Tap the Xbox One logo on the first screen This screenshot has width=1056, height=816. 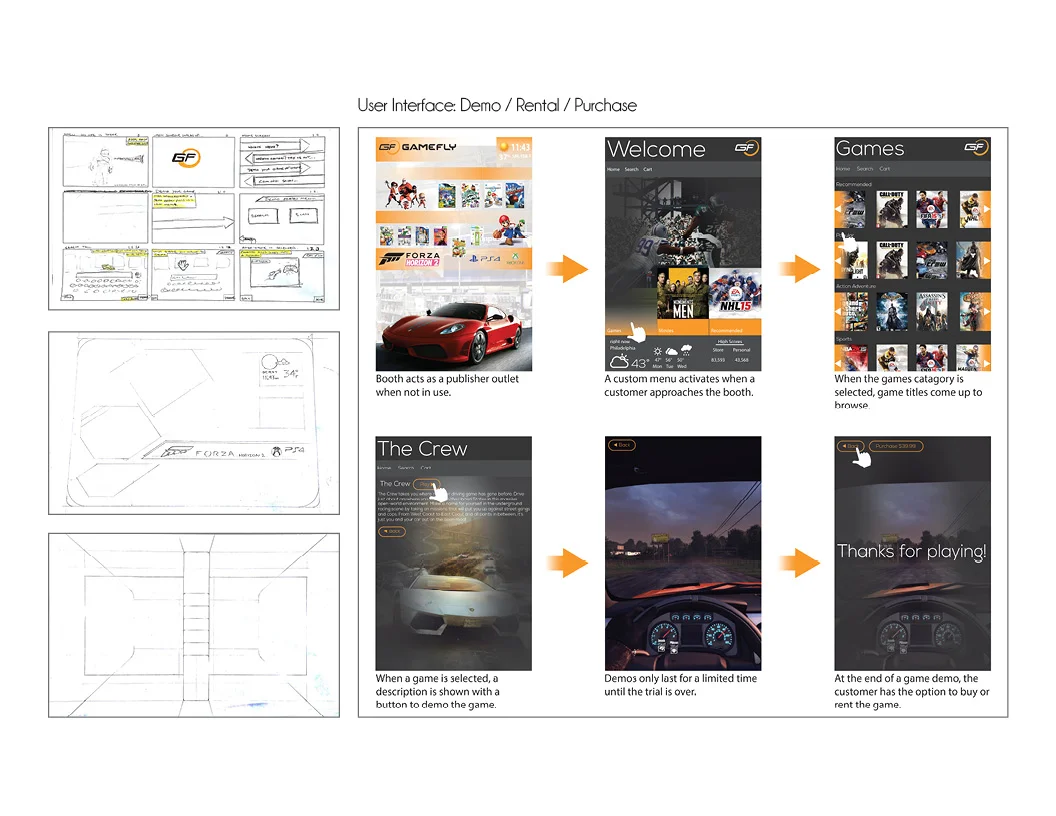(515, 259)
